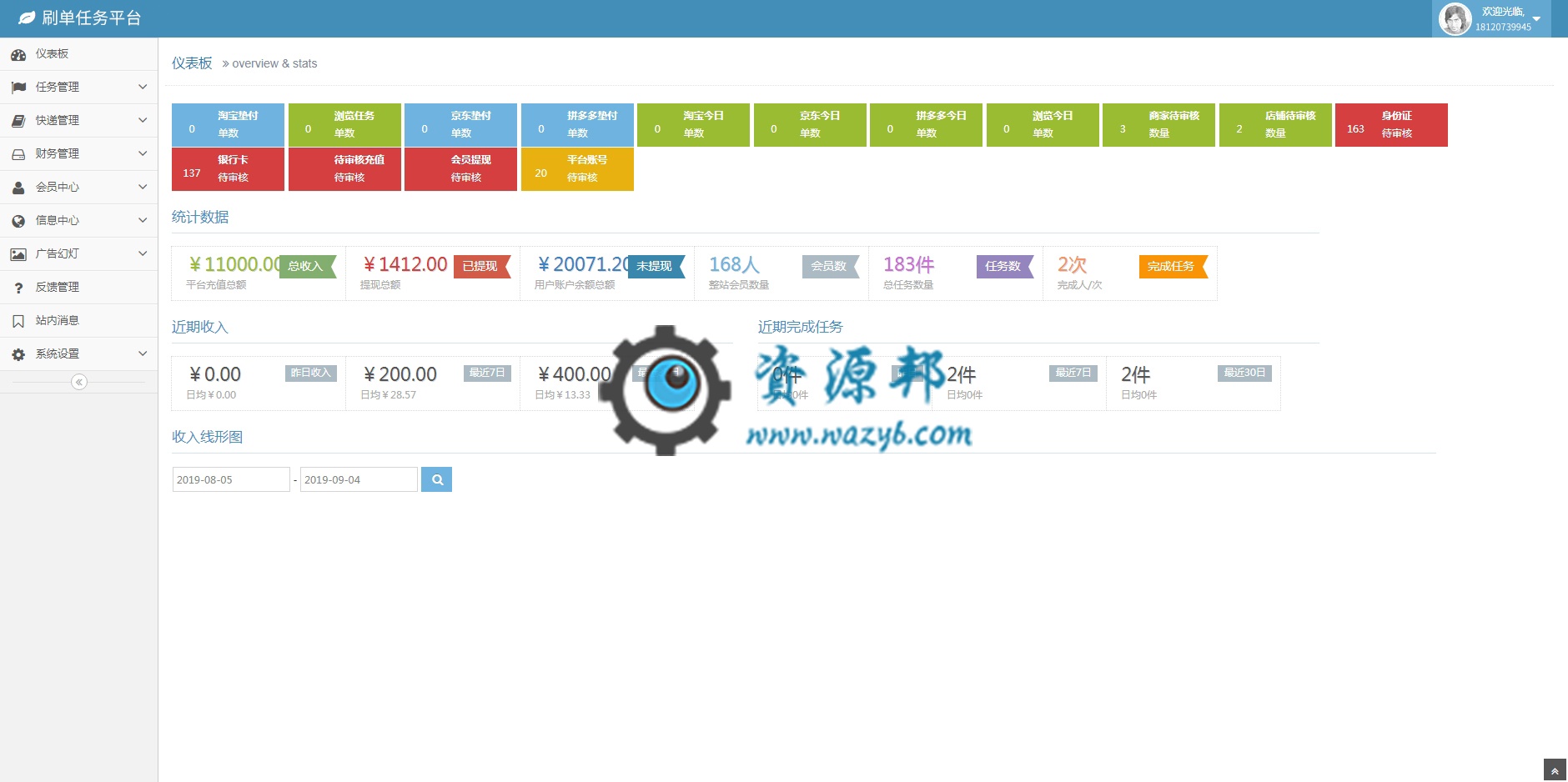Expand the 会员中心 menu chevron

[x=143, y=187]
